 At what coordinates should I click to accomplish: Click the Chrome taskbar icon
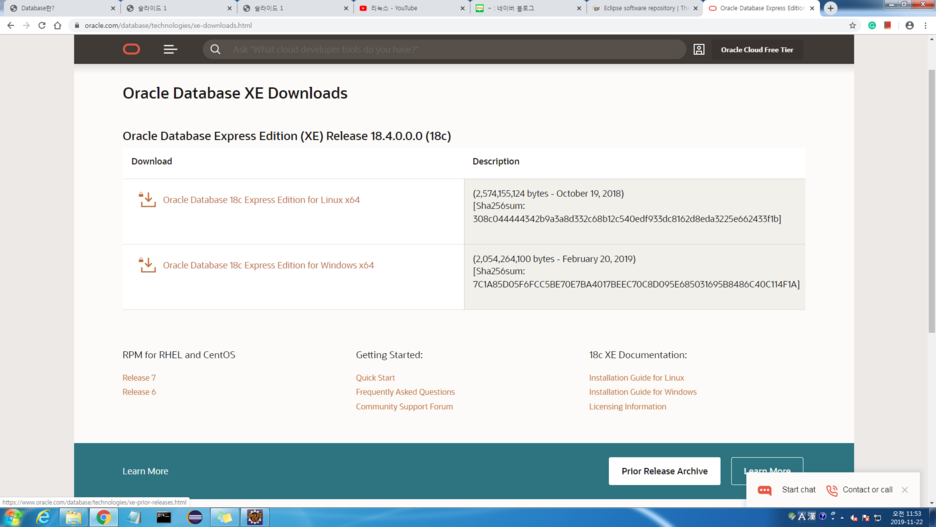(x=103, y=517)
